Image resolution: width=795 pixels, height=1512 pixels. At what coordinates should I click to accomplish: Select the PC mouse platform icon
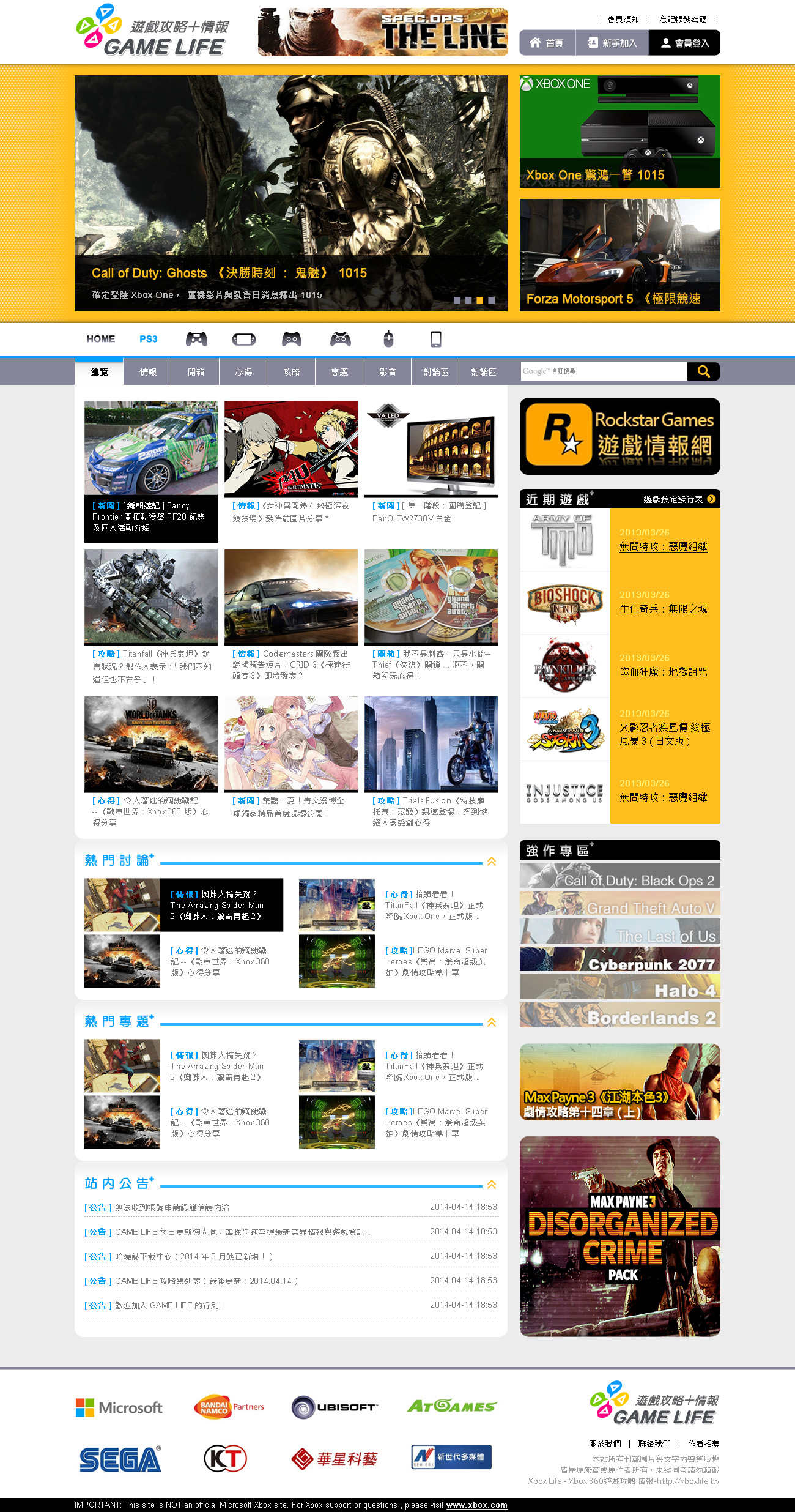tap(388, 339)
